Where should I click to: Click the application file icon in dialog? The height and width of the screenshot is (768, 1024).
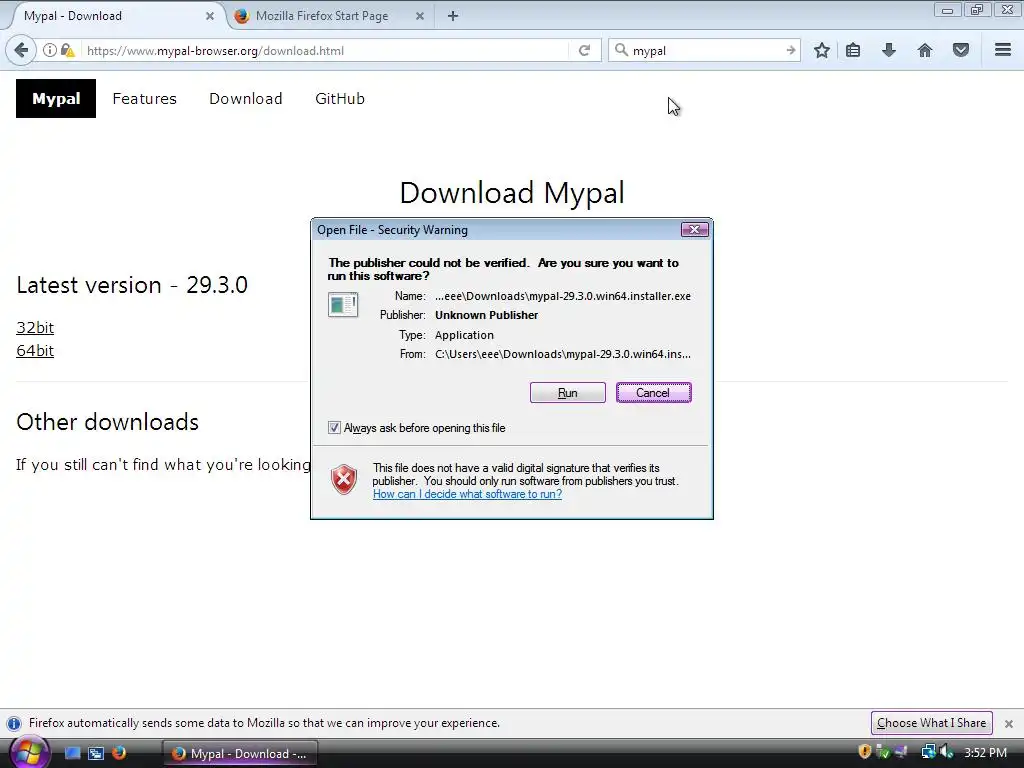coord(343,305)
